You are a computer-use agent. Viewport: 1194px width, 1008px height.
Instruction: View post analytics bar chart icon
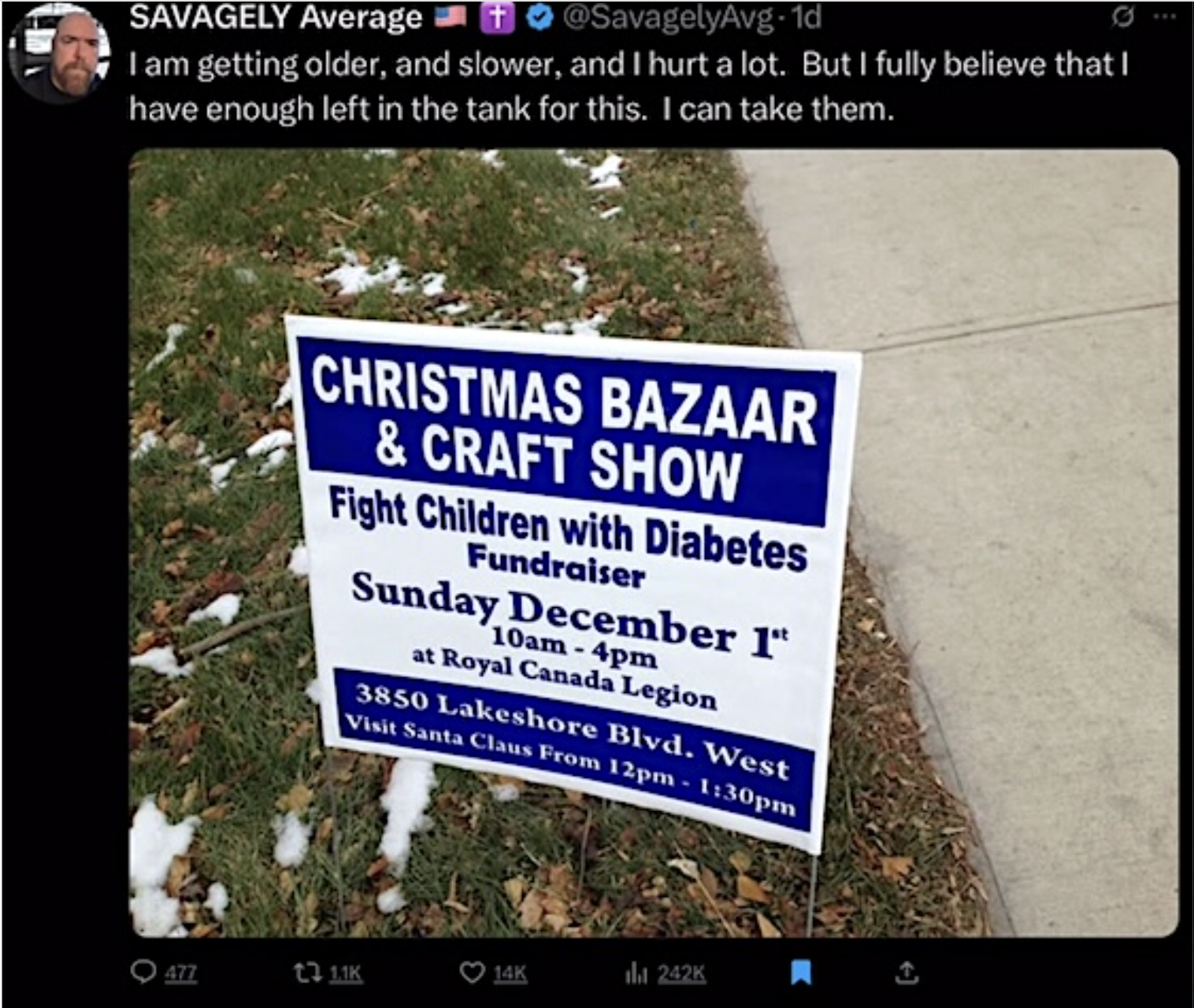click(x=636, y=974)
